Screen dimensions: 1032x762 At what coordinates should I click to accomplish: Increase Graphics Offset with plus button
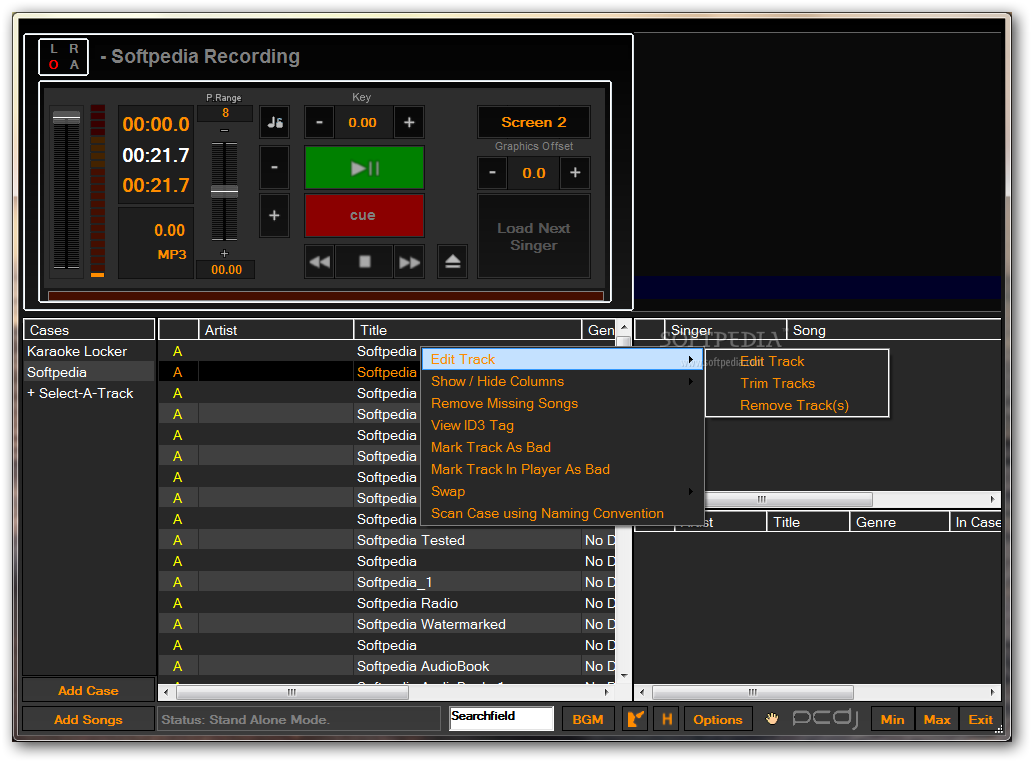click(575, 172)
